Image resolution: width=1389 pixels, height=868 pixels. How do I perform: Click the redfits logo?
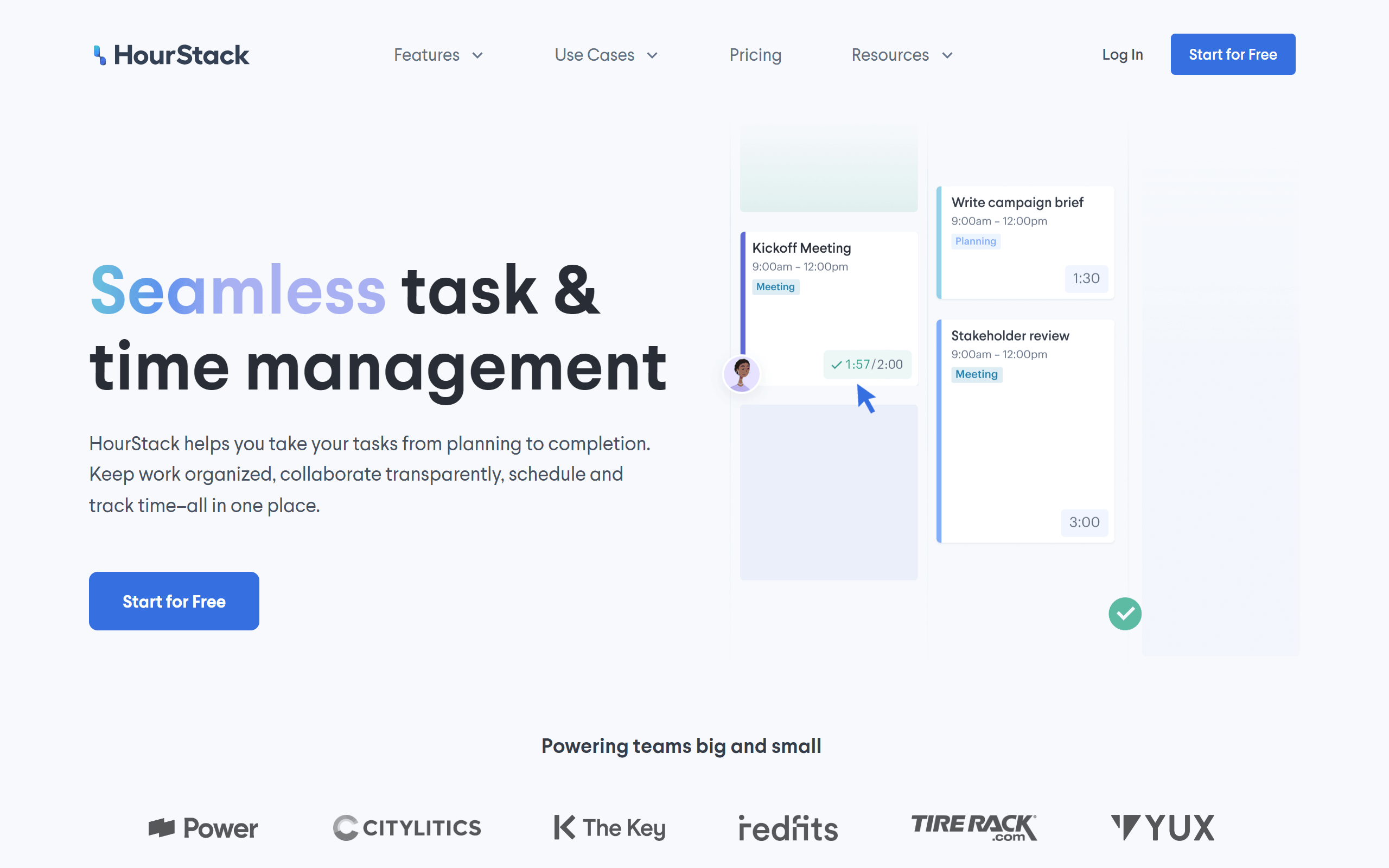click(x=788, y=828)
